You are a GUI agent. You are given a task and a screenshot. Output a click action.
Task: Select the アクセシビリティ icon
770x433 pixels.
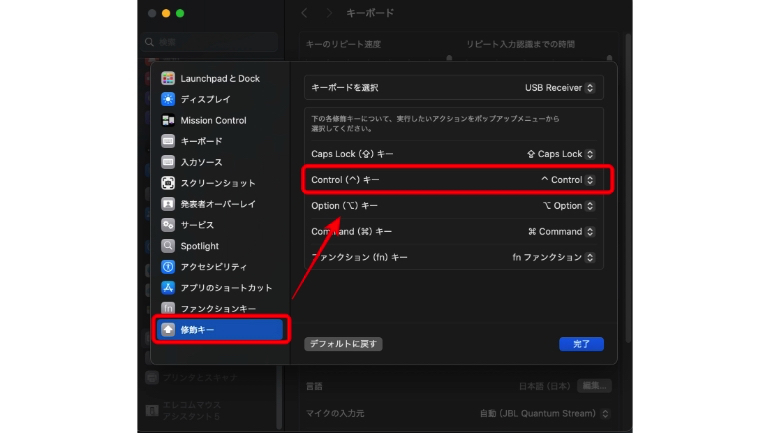tap(168, 267)
